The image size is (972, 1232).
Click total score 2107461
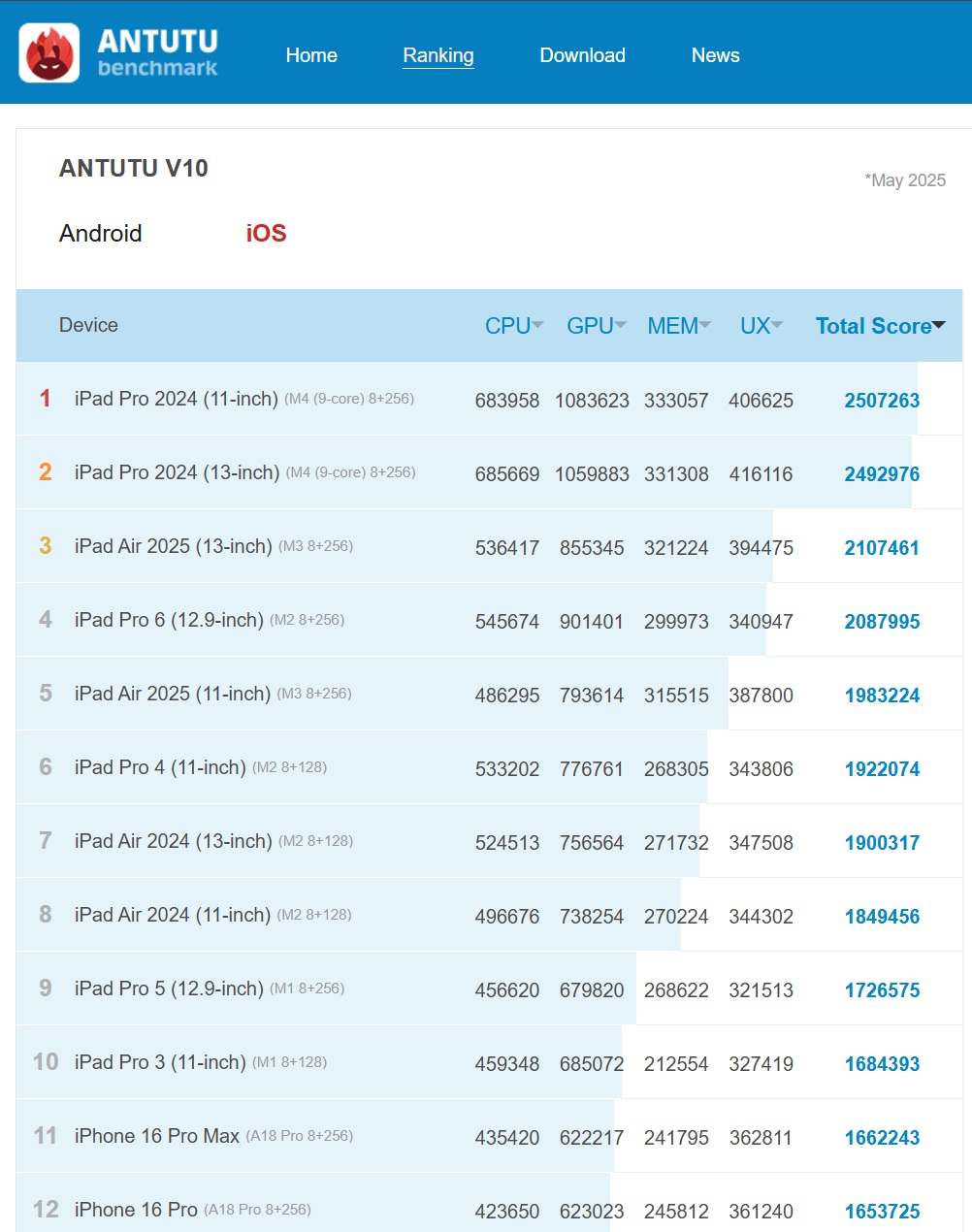882,548
